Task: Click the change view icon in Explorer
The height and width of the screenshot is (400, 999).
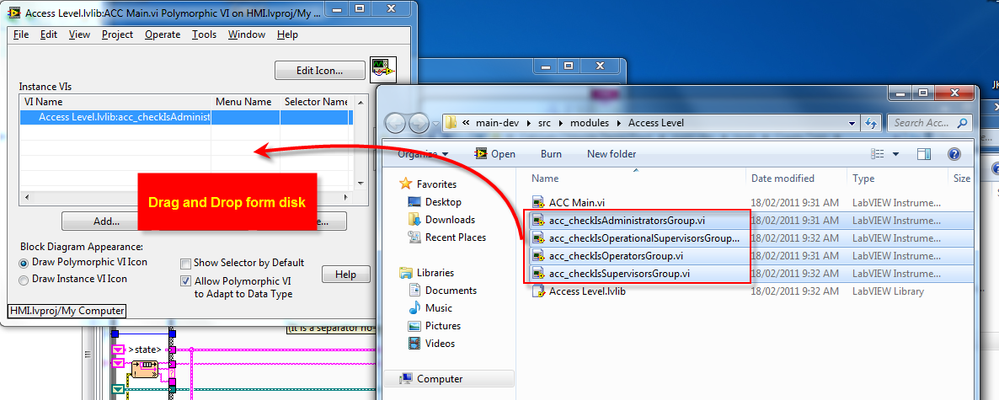Action: tap(878, 154)
